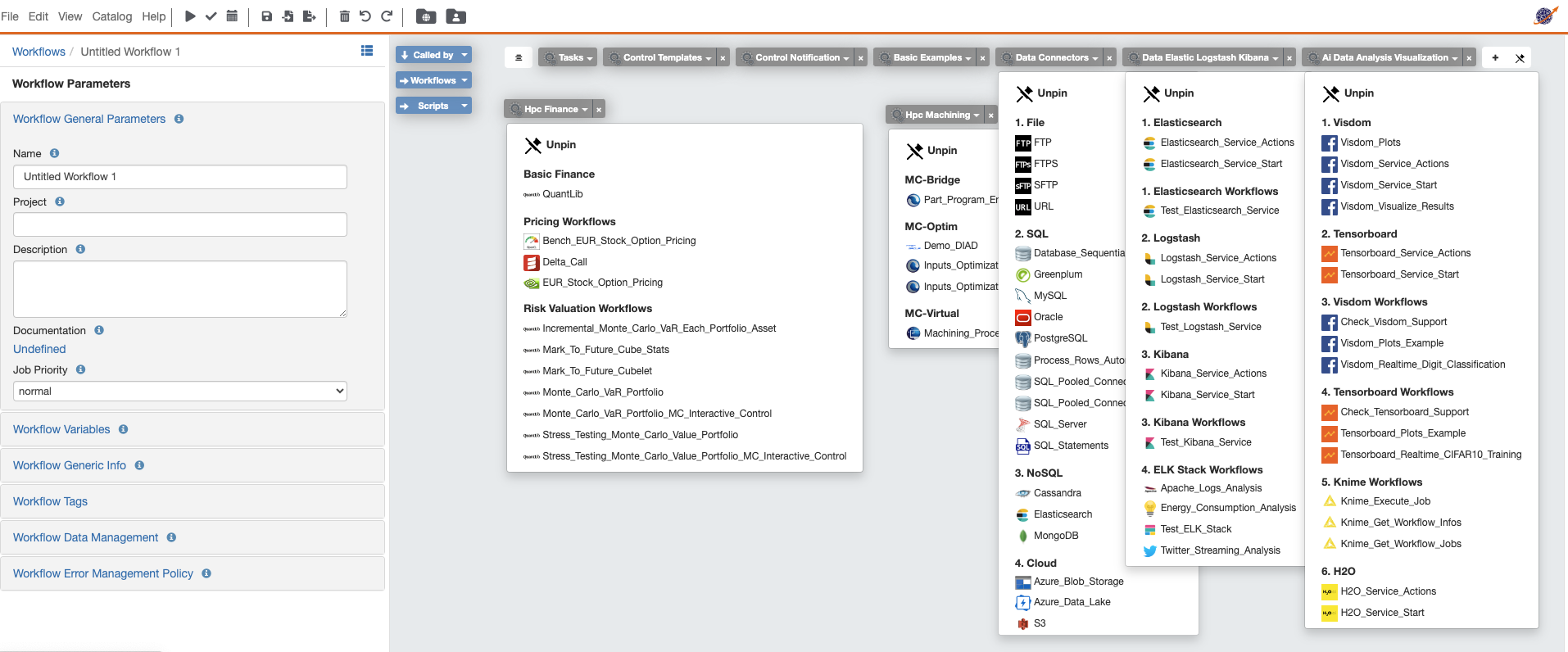Image resolution: width=1568 pixels, height=652 pixels.
Task: Click the ProActive logo in top corner
Action: [1545, 16]
